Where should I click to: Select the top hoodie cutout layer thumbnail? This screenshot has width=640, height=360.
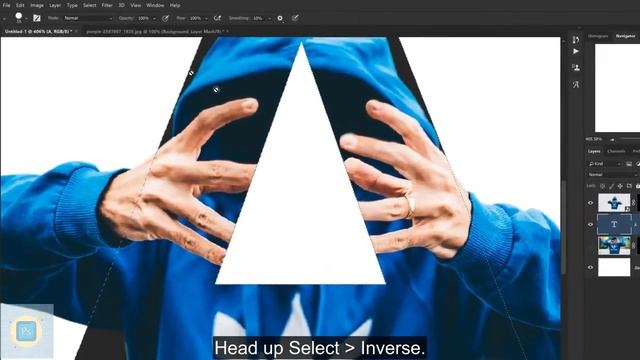click(614, 203)
